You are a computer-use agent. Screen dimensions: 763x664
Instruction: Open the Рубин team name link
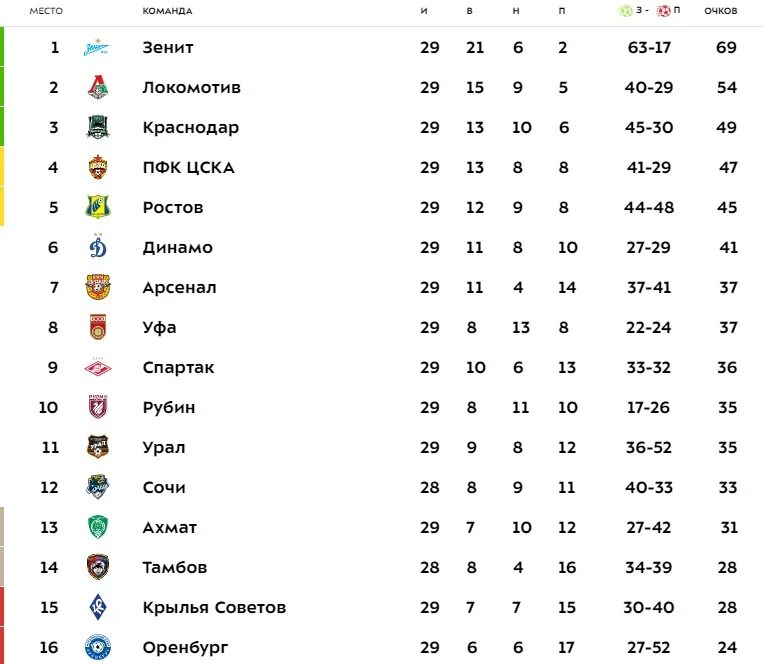click(169, 408)
